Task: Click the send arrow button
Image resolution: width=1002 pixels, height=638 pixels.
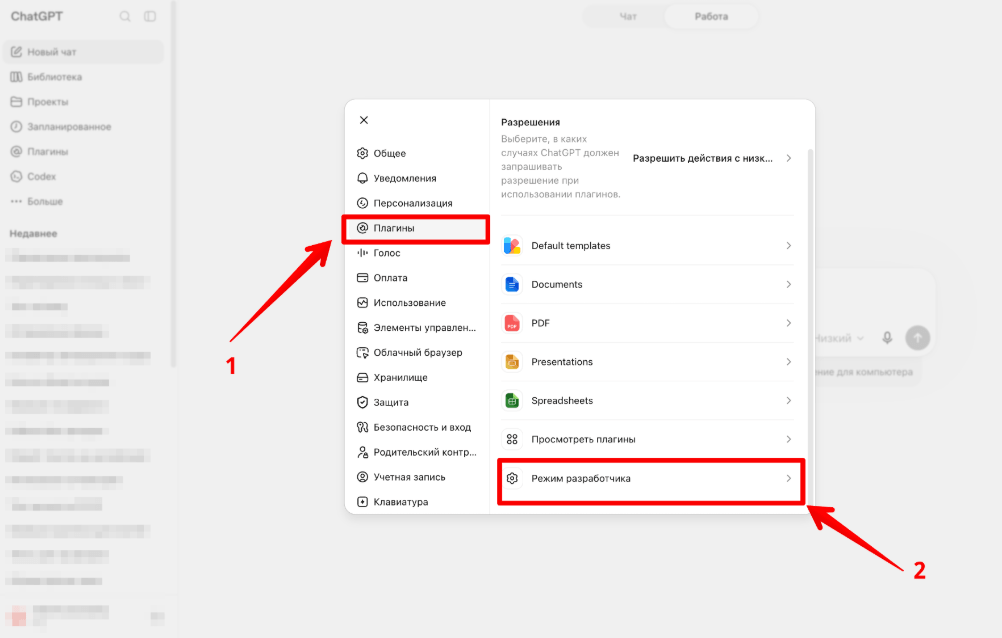Action: 918,338
